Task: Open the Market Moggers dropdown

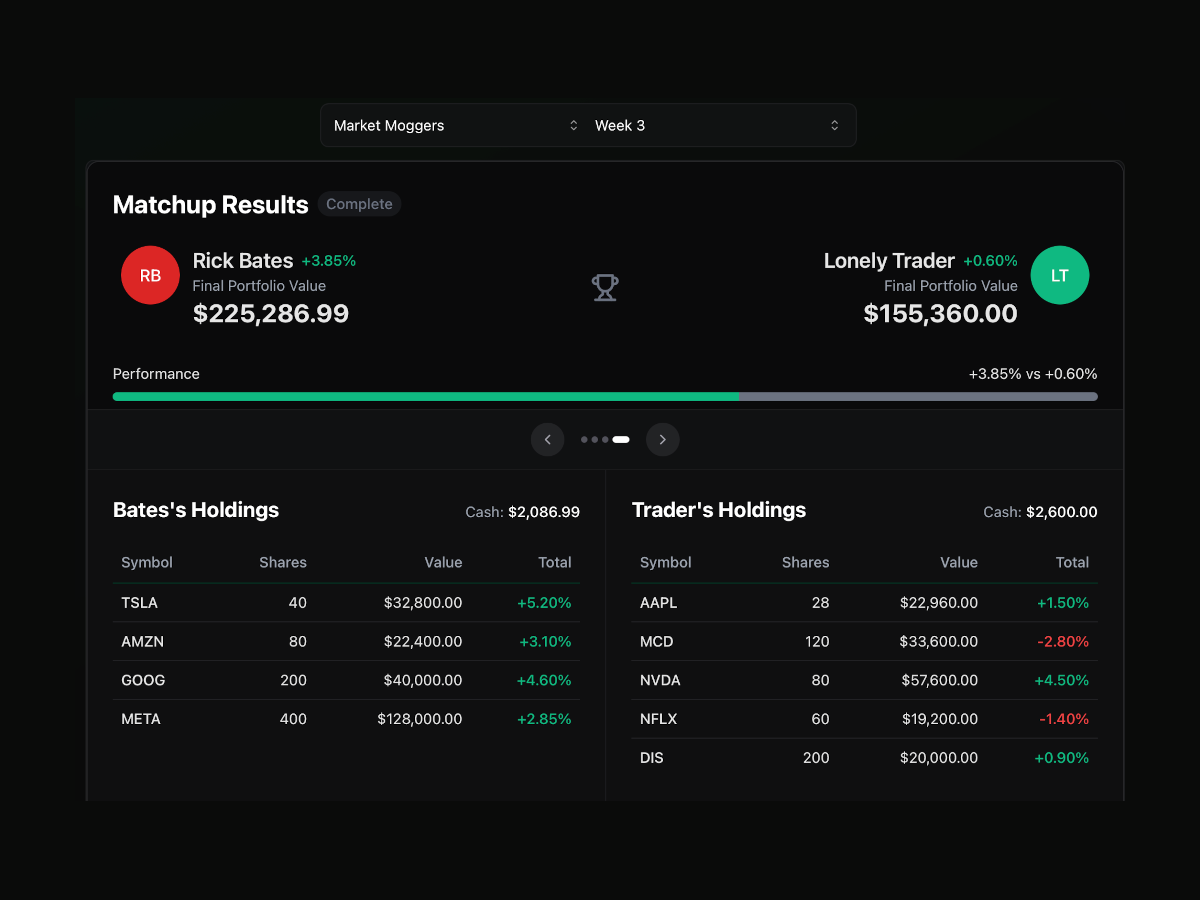Action: point(450,125)
